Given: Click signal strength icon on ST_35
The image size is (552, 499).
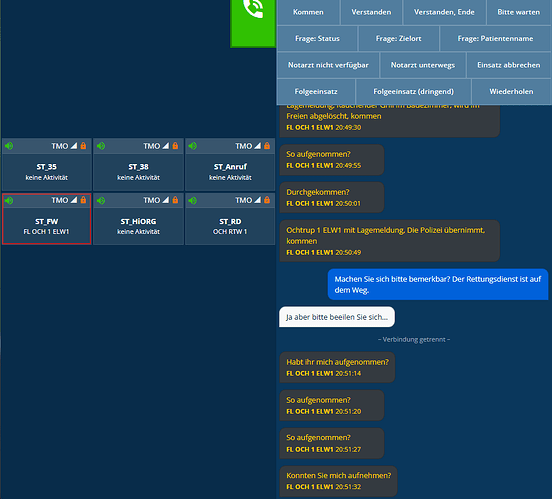Looking at the screenshot, I should coord(74,146).
